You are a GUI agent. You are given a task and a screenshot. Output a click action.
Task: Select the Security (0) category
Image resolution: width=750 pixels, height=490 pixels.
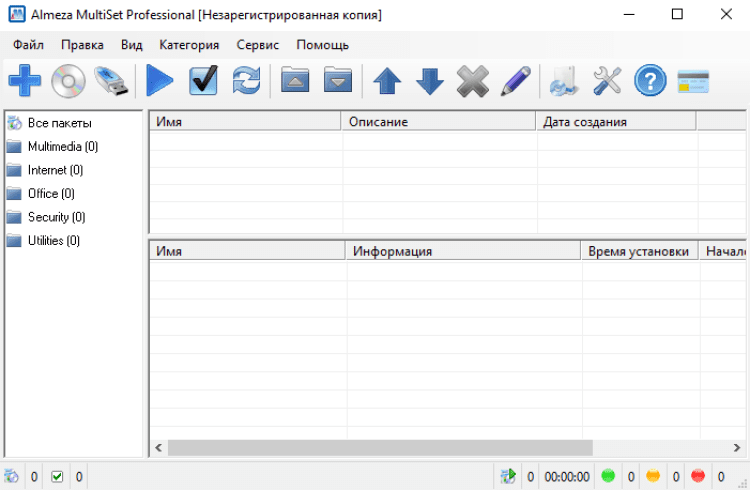click(56, 217)
